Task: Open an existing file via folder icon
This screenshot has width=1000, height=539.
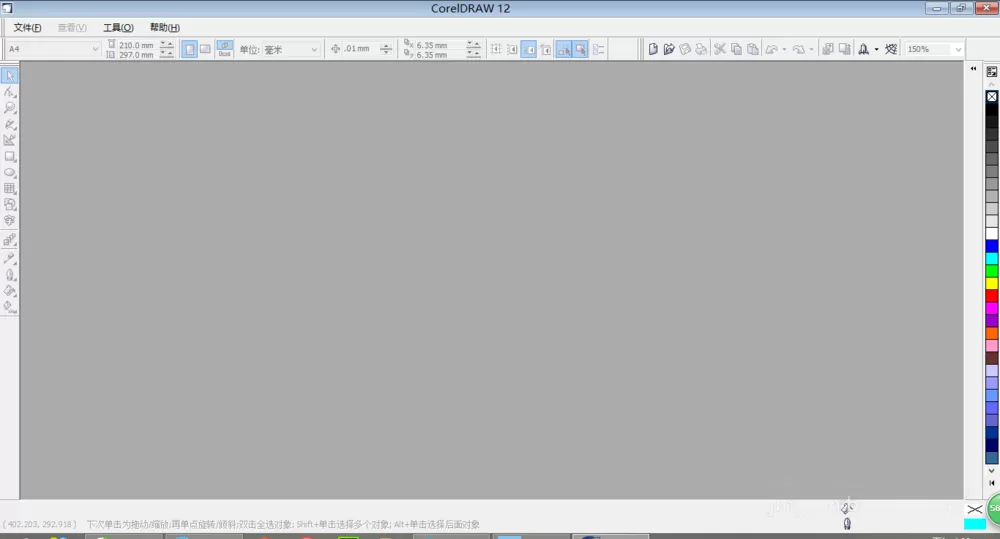Action: click(x=668, y=49)
